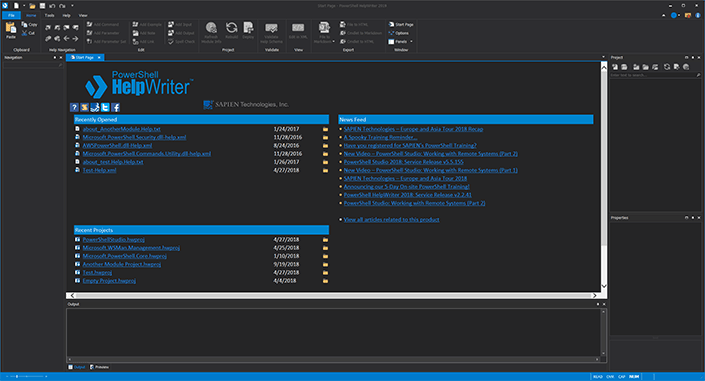
Task: Open the Facebook icon on Start Page
Action: click(x=116, y=107)
